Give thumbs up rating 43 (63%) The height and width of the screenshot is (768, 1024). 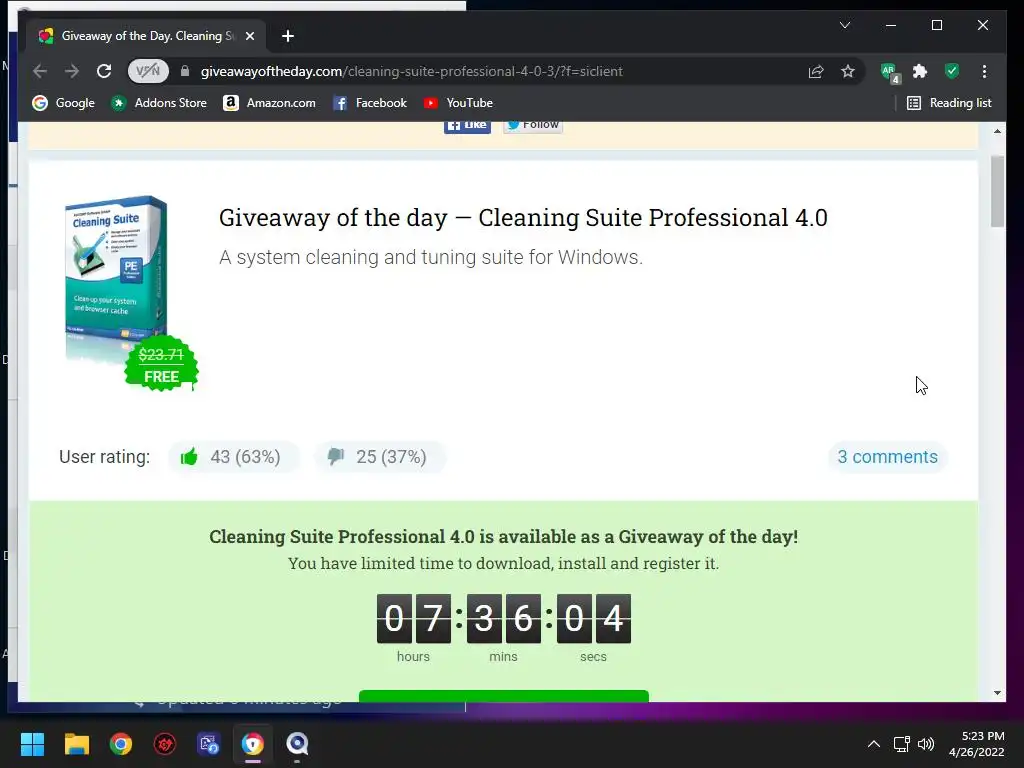pyautogui.click(x=234, y=456)
